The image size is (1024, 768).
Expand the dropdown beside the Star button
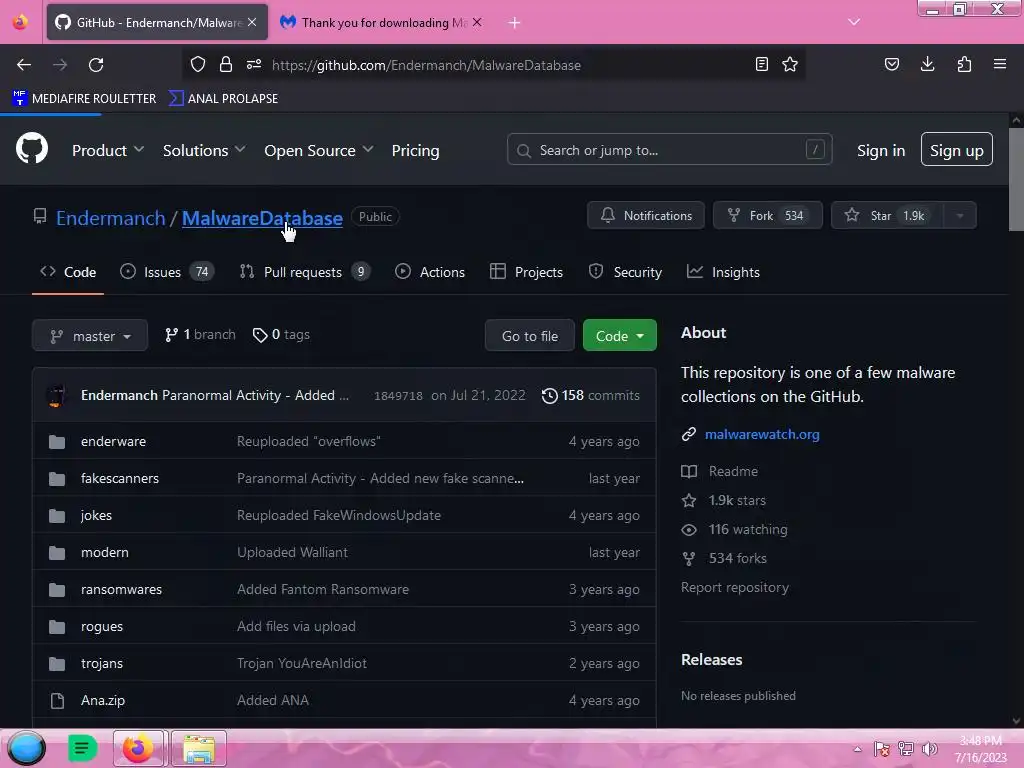[x=960, y=216]
